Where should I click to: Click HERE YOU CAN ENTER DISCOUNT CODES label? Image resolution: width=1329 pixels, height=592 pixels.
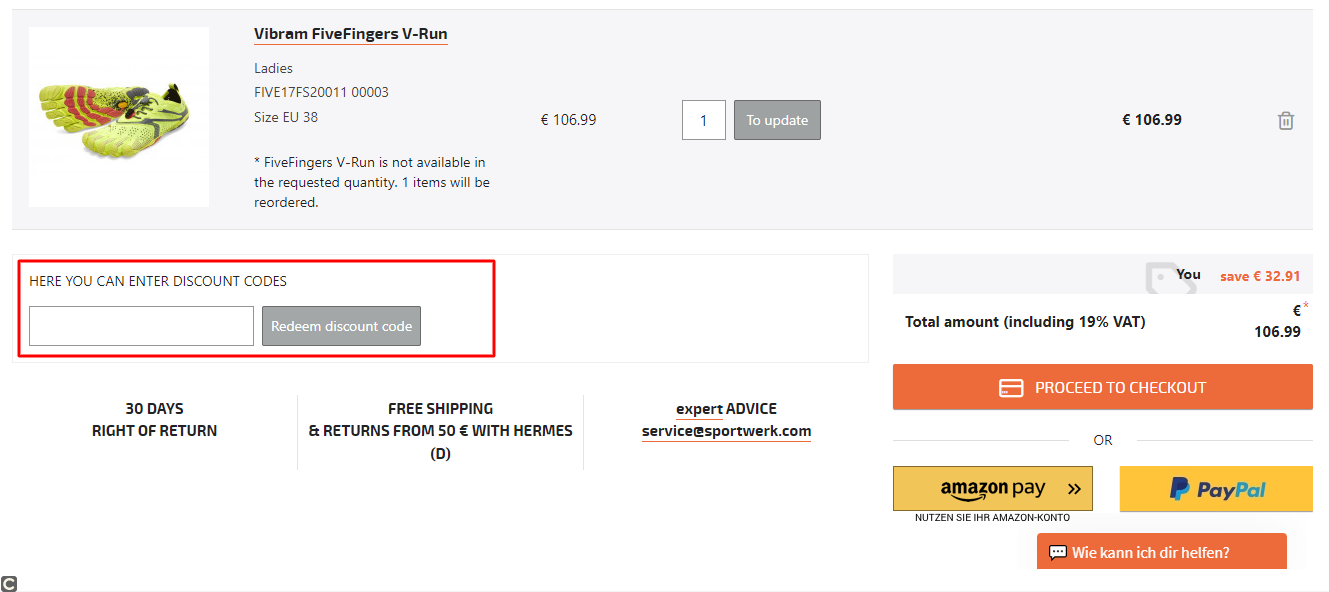[x=158, y=281]
